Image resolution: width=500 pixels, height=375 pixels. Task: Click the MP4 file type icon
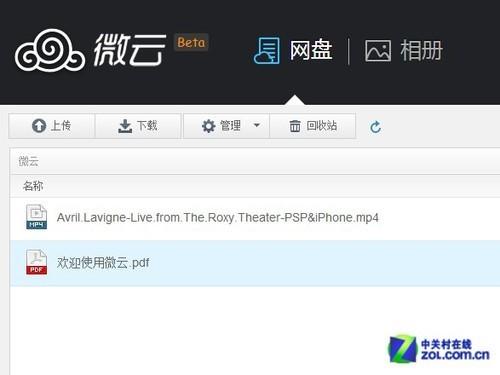(x=37, y=217)
